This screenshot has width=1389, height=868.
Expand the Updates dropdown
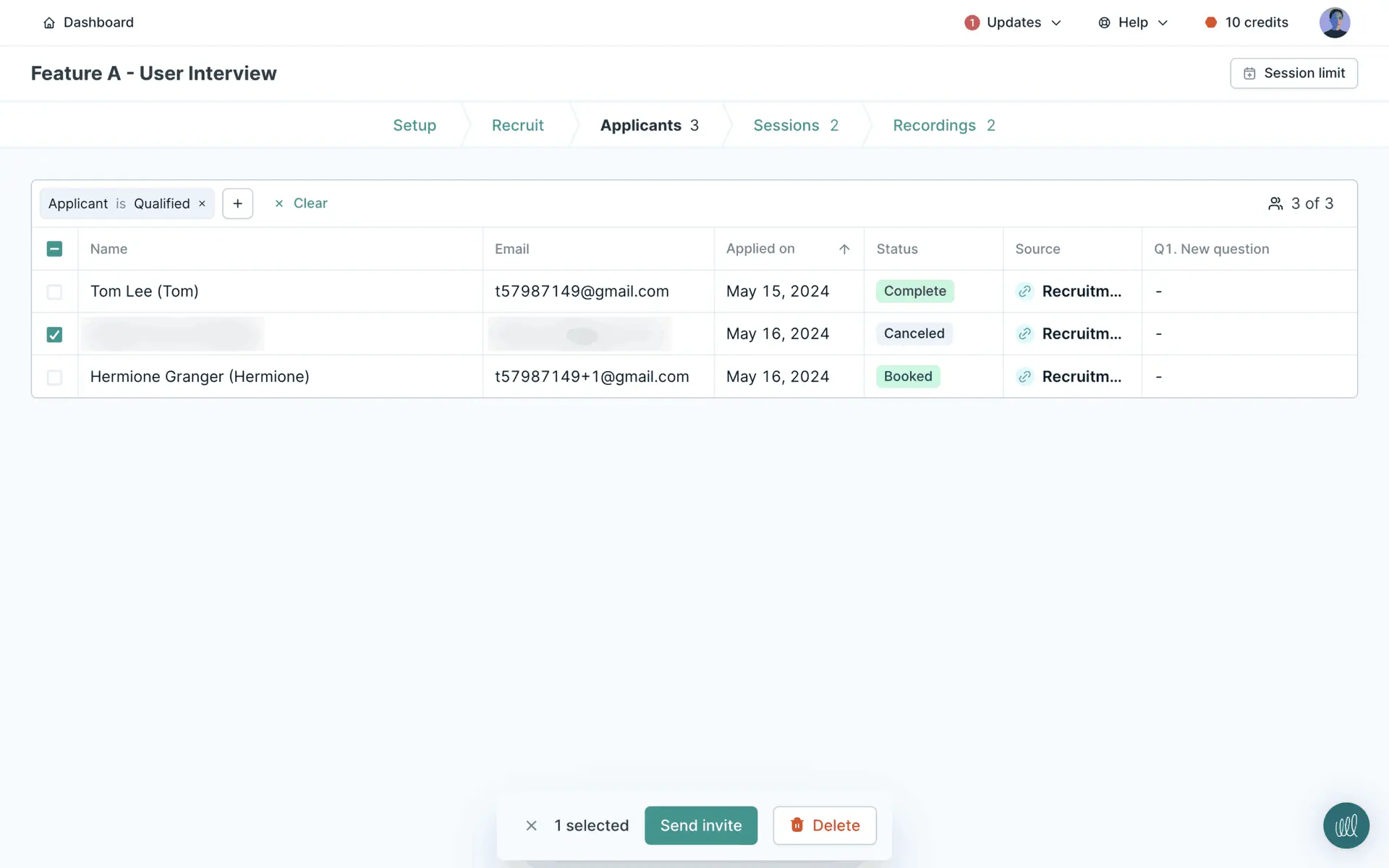[1014, 22]
